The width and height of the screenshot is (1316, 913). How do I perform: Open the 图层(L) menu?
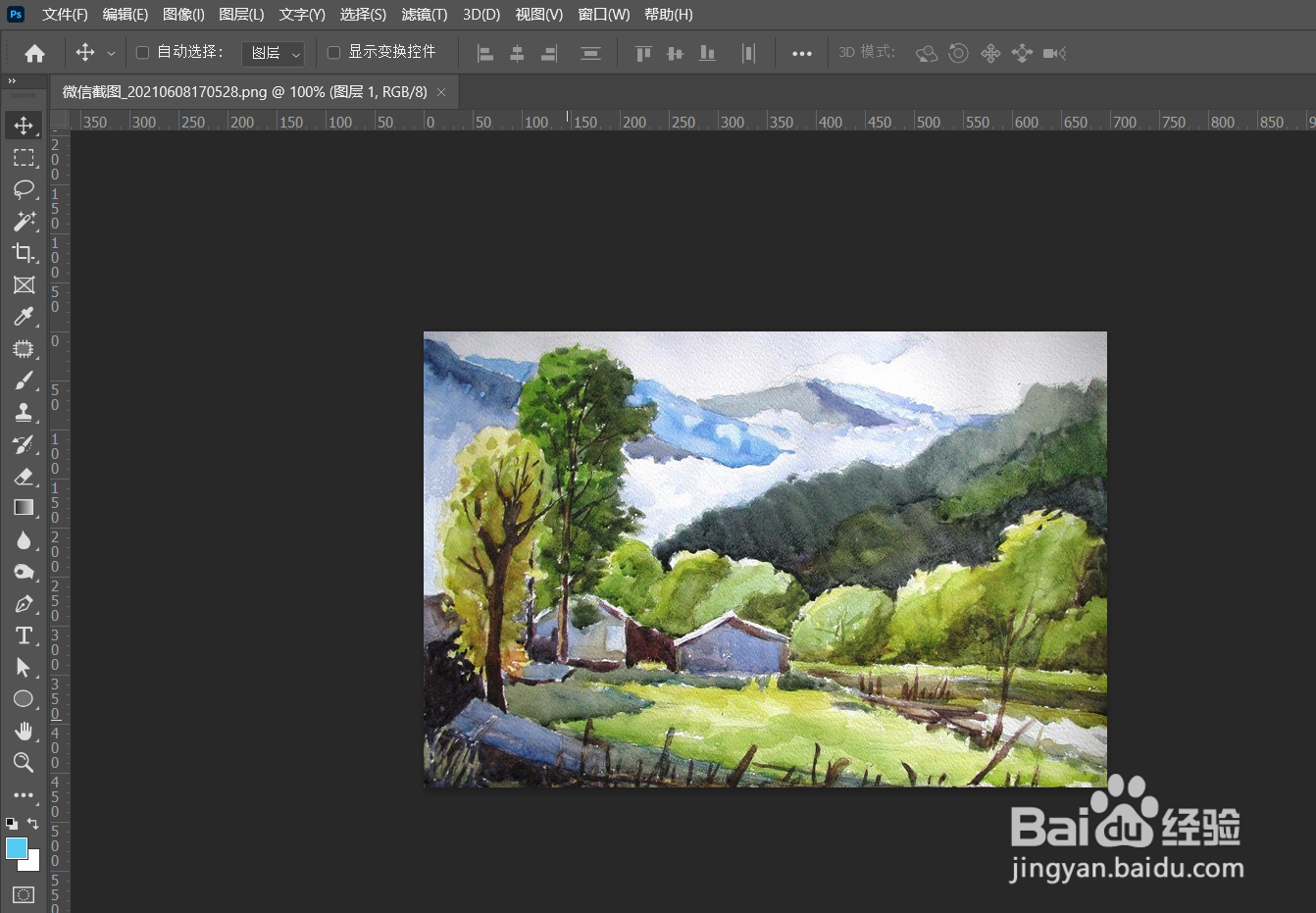pos(241,15)
